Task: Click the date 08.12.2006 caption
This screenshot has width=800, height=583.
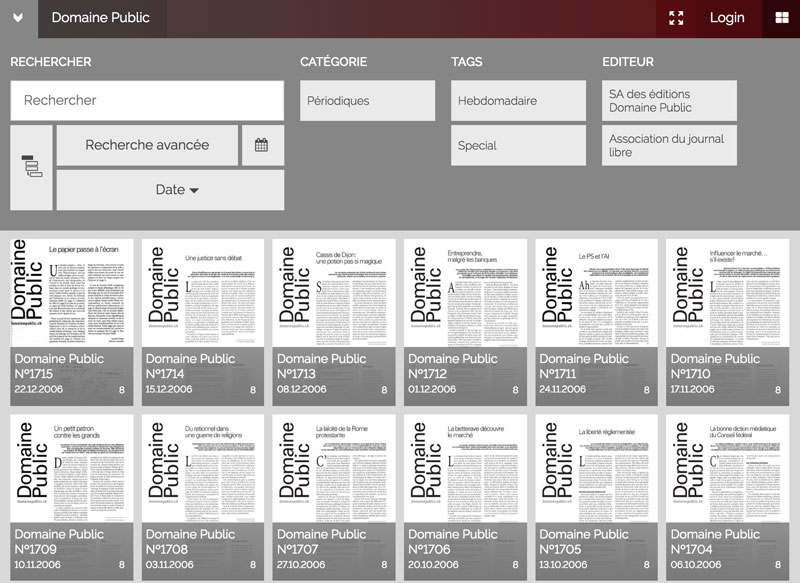Action: coord(302,389)
